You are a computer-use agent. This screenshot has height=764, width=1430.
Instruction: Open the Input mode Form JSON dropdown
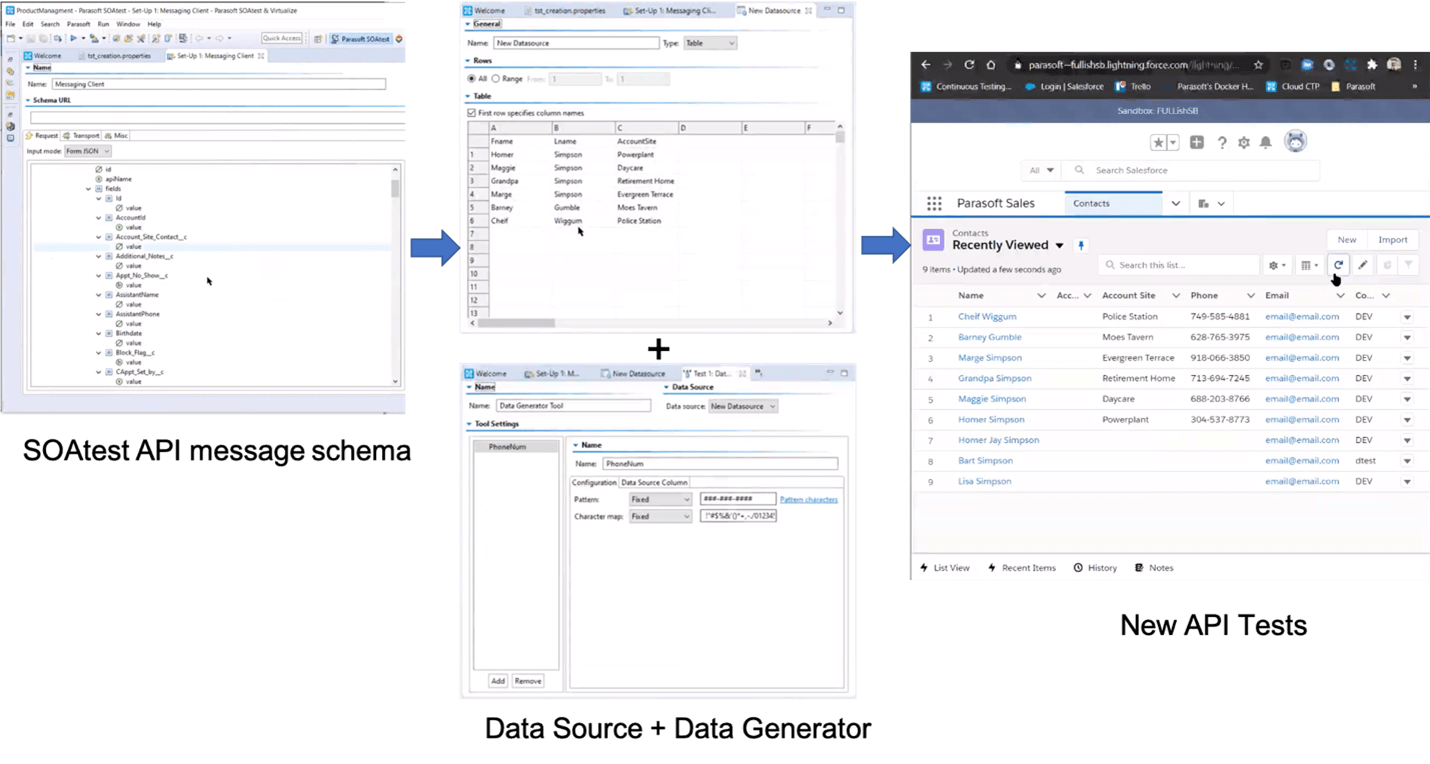coord(88,151)
